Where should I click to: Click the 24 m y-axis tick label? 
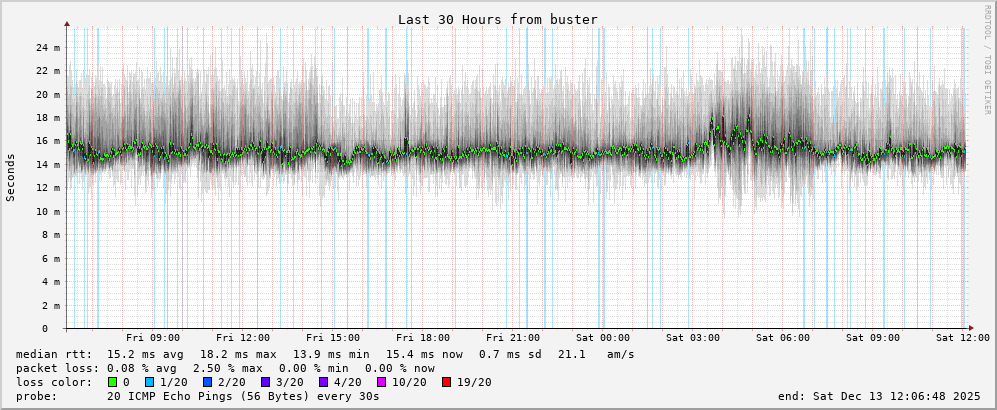48,47
